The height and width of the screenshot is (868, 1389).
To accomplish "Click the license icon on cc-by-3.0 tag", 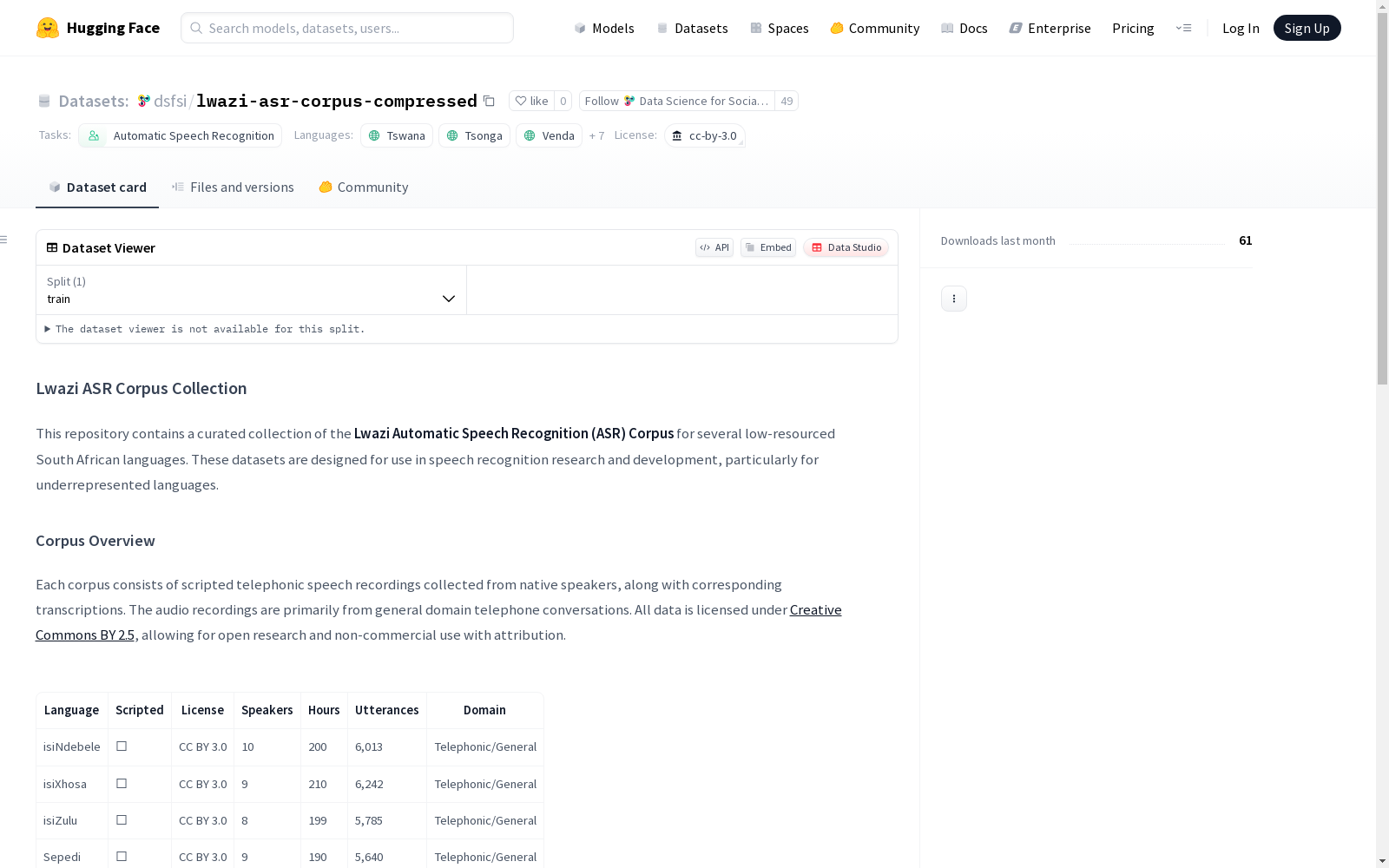I will (677, 135).
